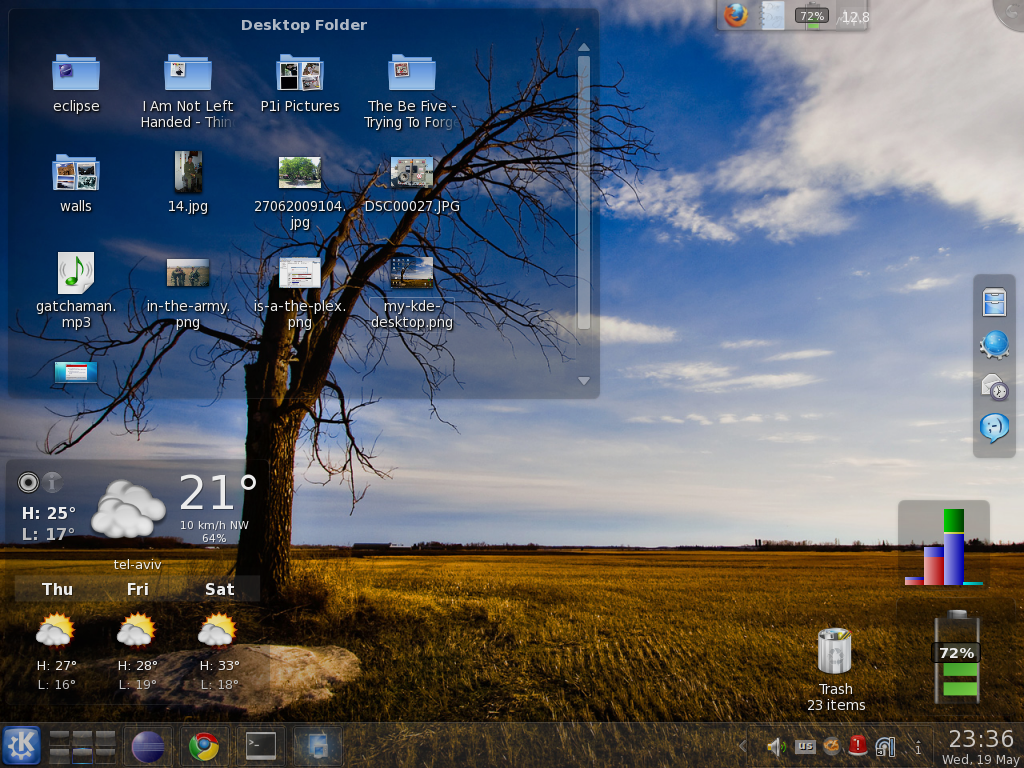Expand hidden system tray icons arrow
The height and width of the screenshot is (768, 1024).
pos(742,746)
